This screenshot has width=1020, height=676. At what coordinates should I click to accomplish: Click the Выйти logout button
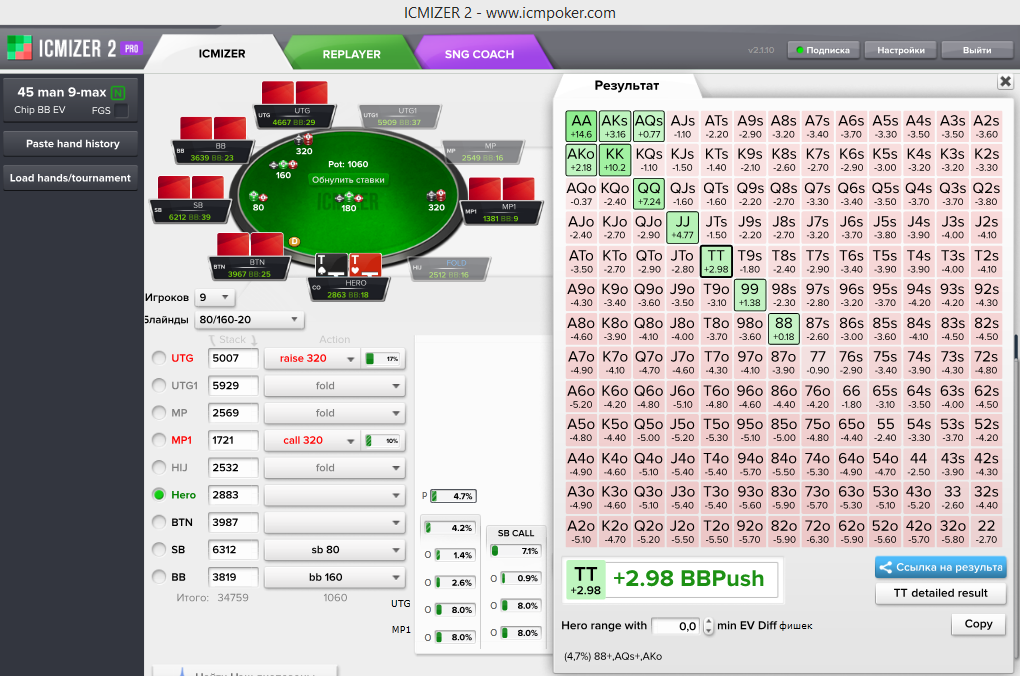(x=977, y=50)
